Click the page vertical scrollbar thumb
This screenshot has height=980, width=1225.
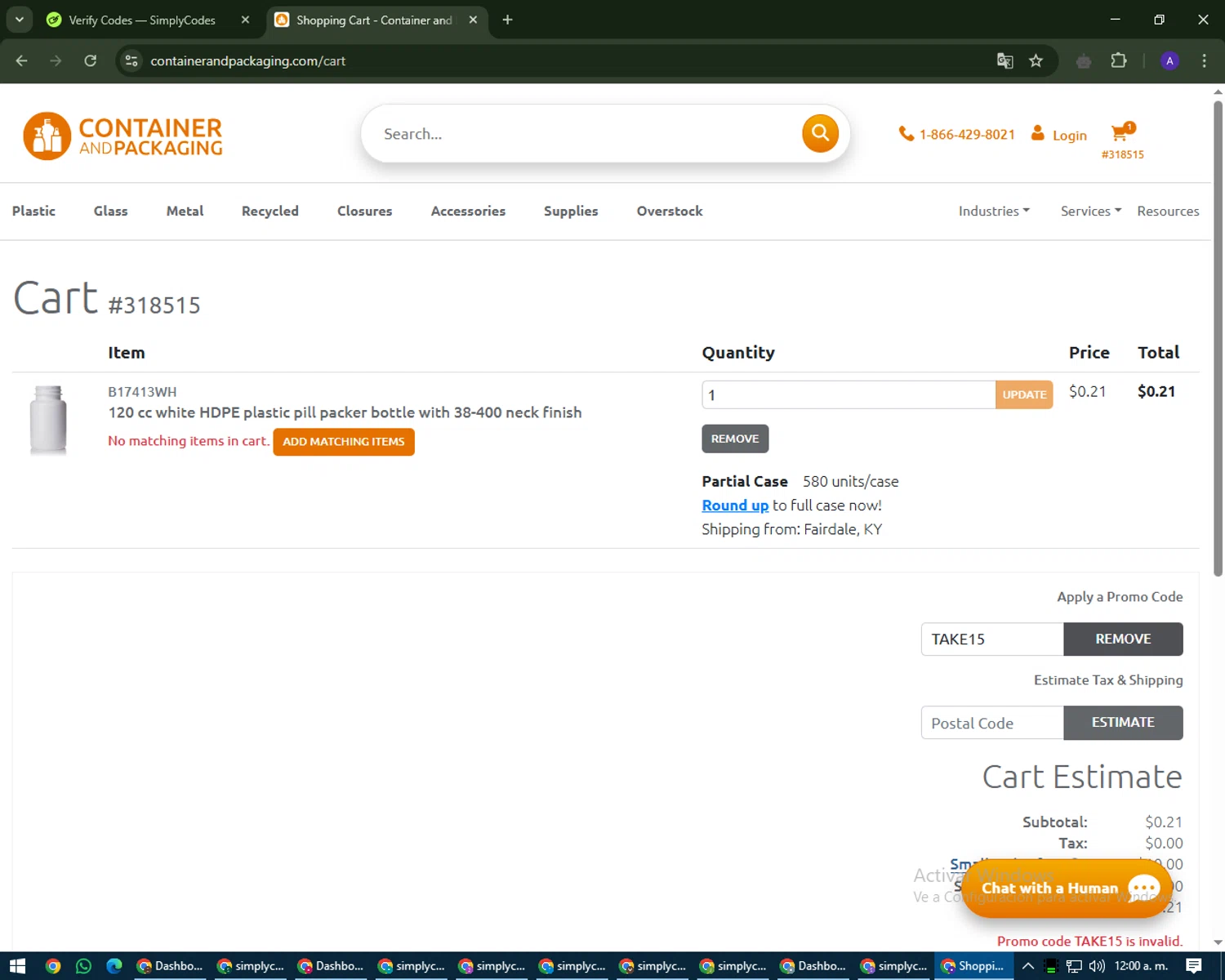1218,337
